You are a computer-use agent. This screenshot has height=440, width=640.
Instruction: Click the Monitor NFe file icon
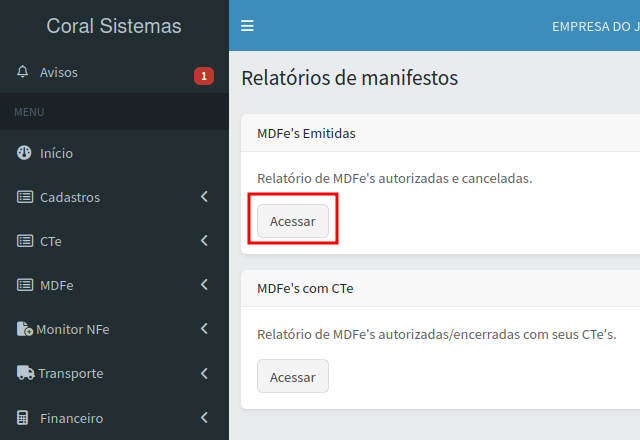[x=25, y=329]
